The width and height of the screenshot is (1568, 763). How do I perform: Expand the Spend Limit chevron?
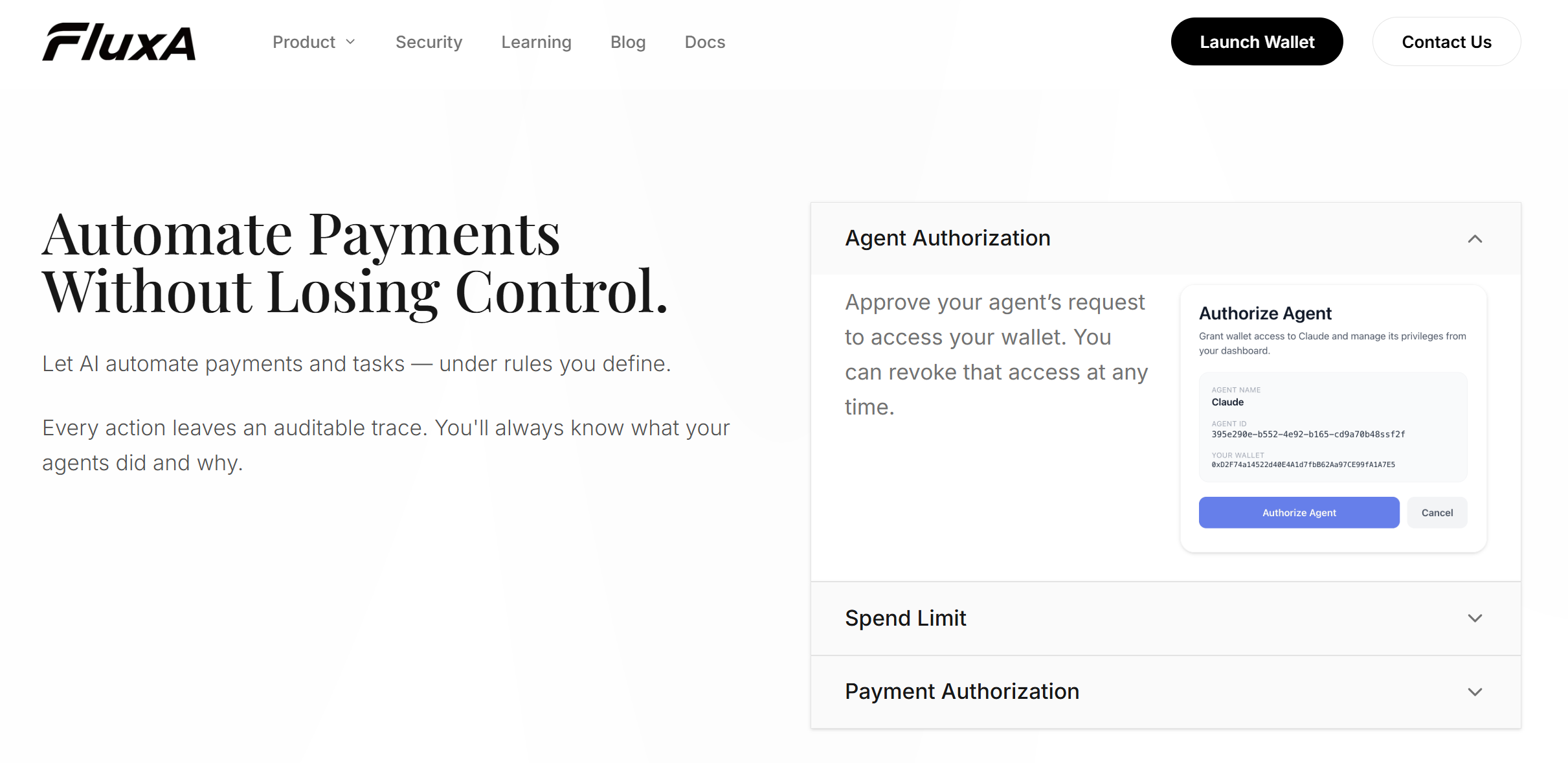[x=1475, y=619]
